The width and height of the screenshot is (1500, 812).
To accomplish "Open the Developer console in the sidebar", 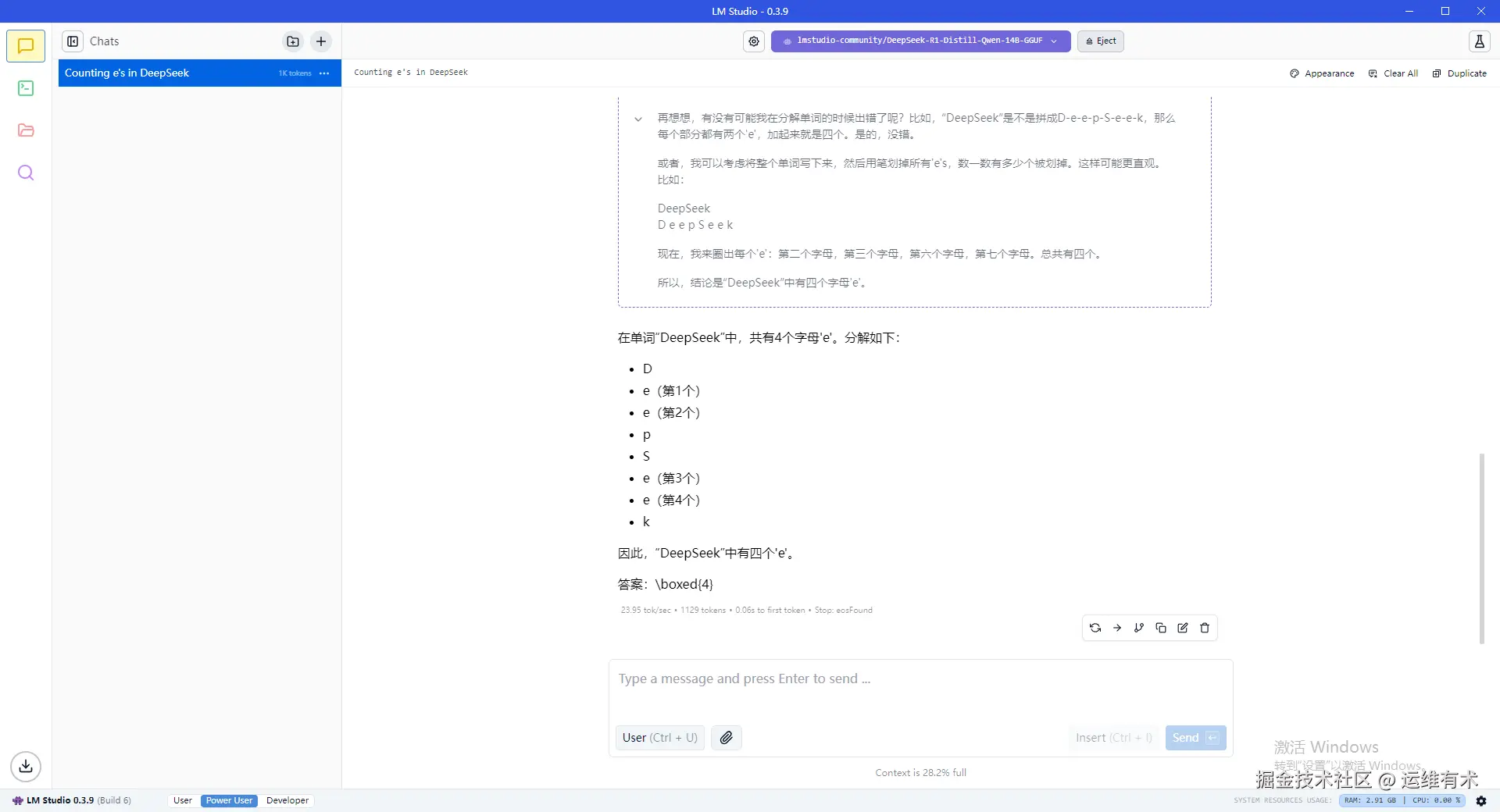I will pos(26,88).
